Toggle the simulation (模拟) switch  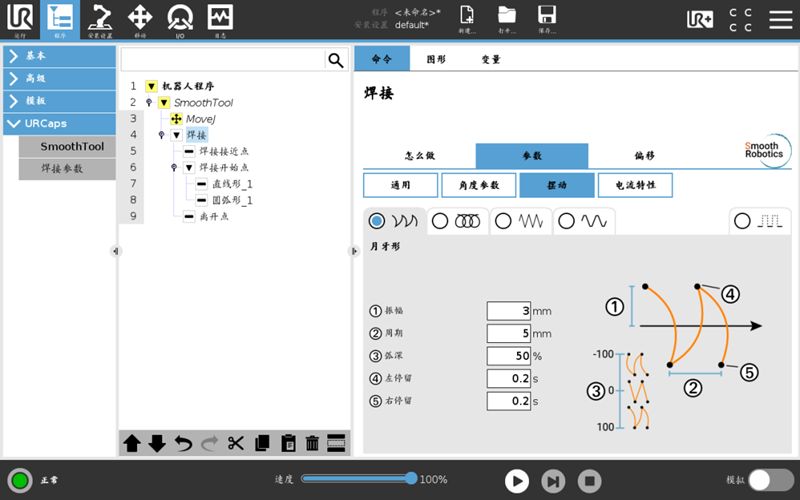click(x=771, y=480)
